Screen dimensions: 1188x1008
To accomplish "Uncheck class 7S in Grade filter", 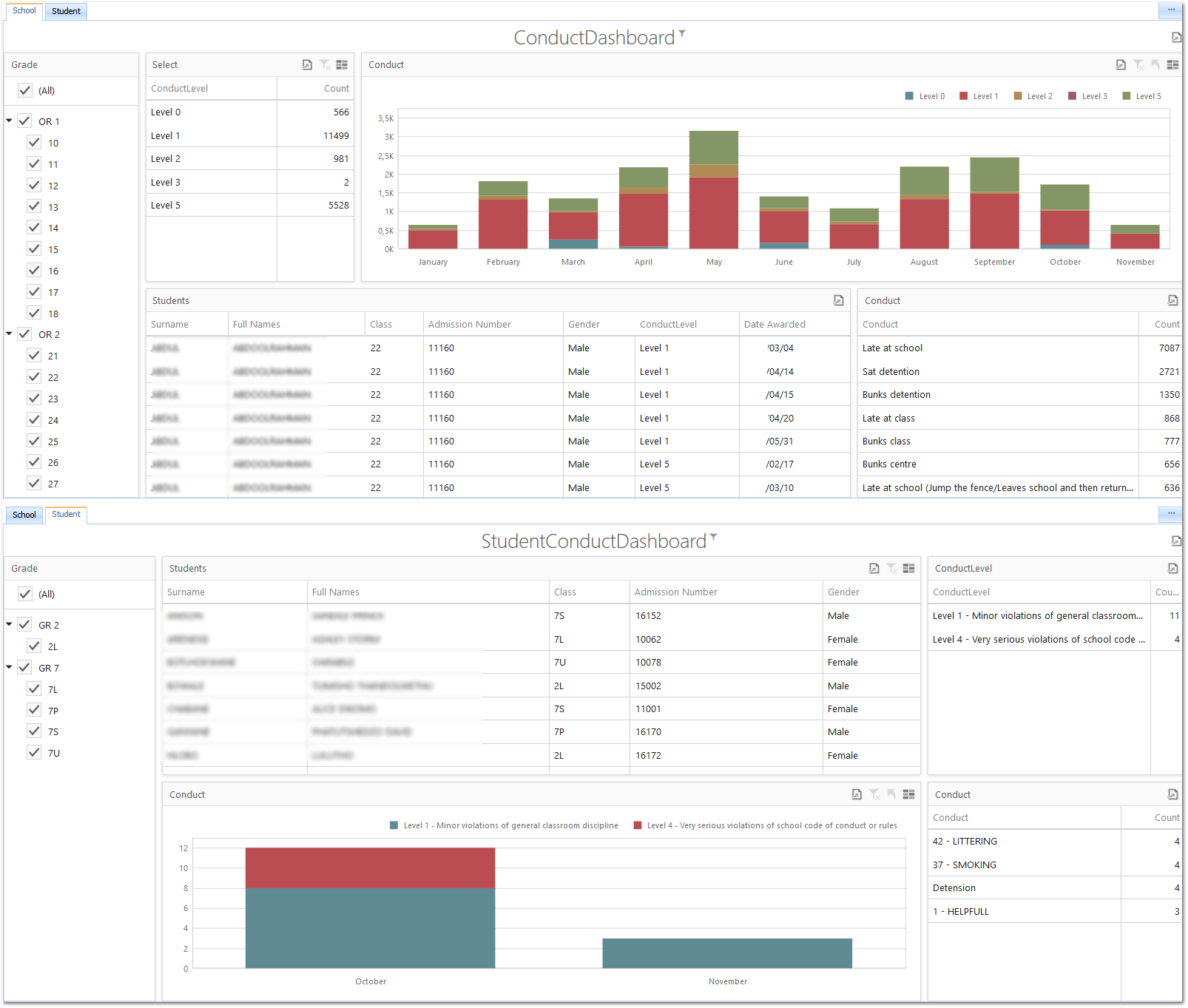I will (x=34, y=731).
